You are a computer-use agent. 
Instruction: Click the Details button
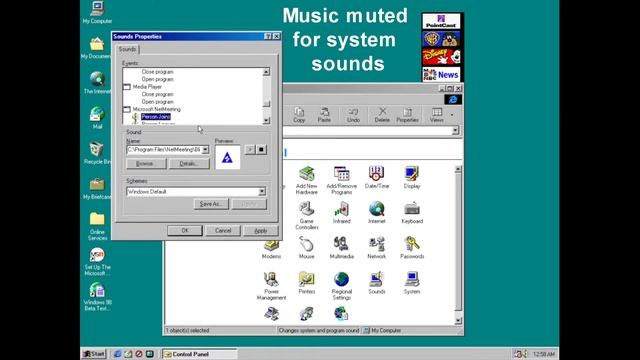(x=189, y=163)
